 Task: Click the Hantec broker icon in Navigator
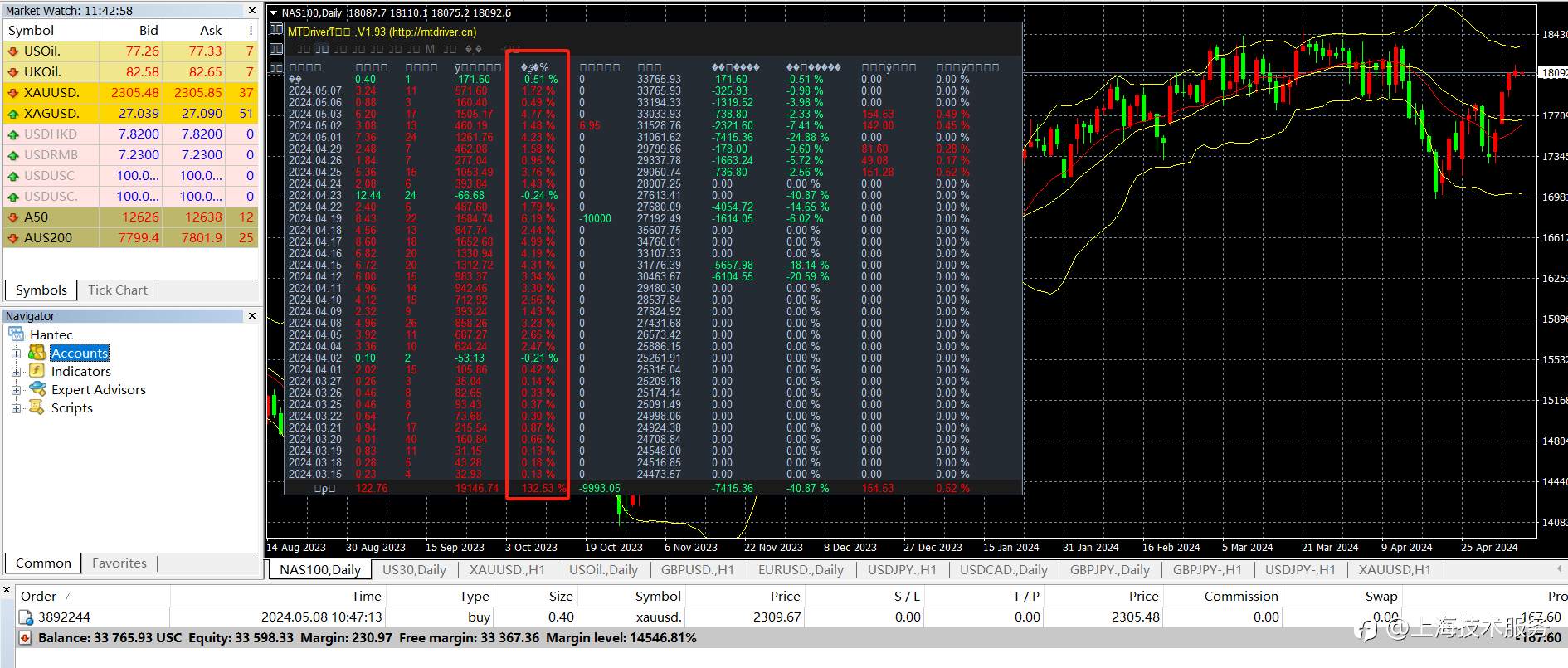17,334
